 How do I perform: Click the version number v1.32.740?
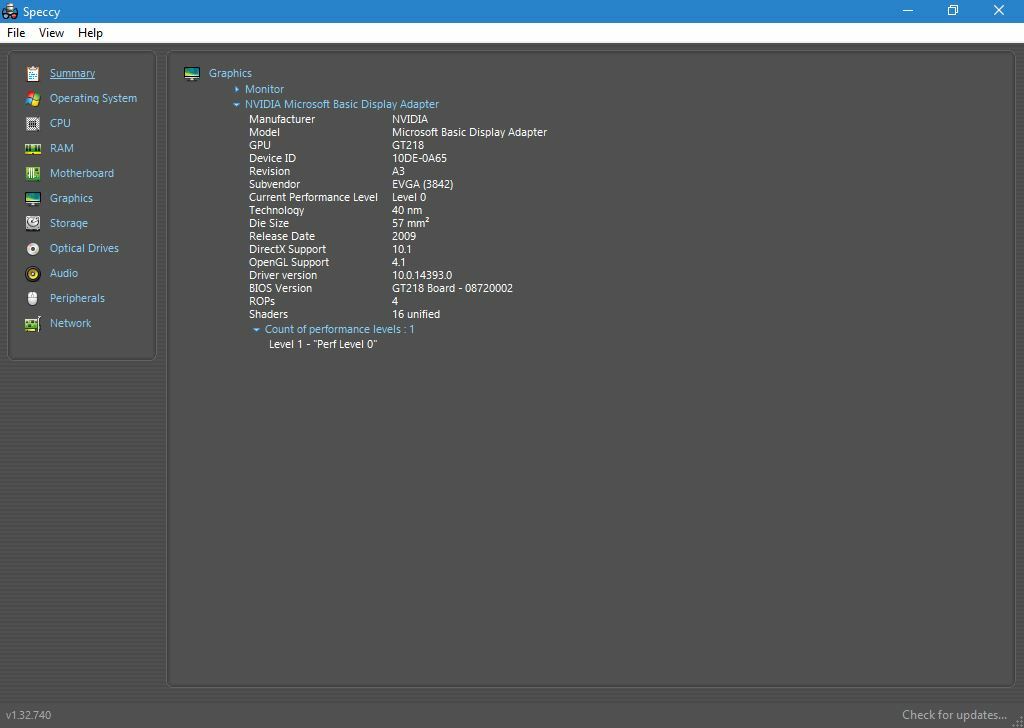pos(28,715)
